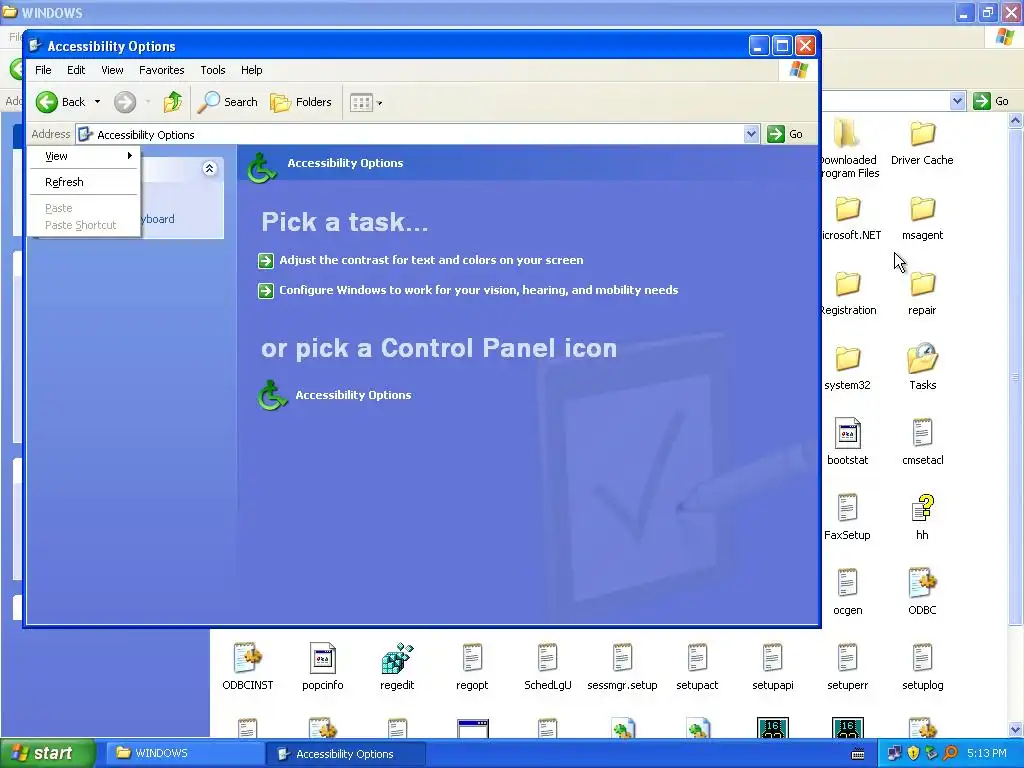Select the regopt file
Screen dimensions: 1024x768
[x=472, y=667]
